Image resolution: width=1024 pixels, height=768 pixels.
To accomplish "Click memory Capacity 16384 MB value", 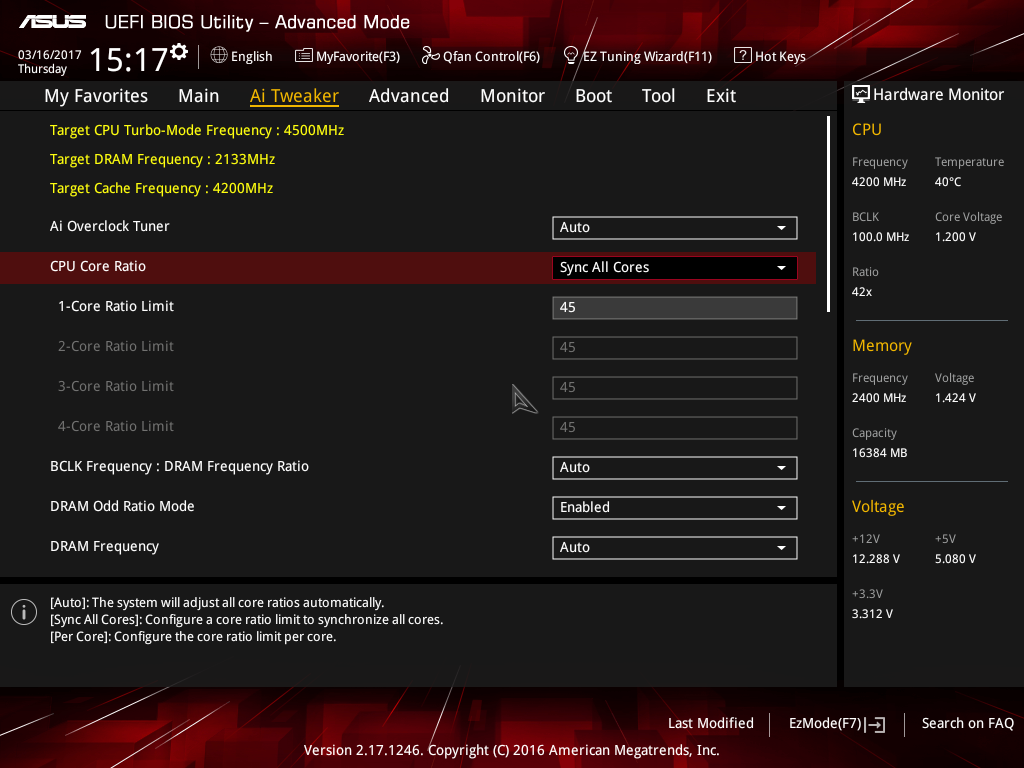I will [x=880, y=453].
